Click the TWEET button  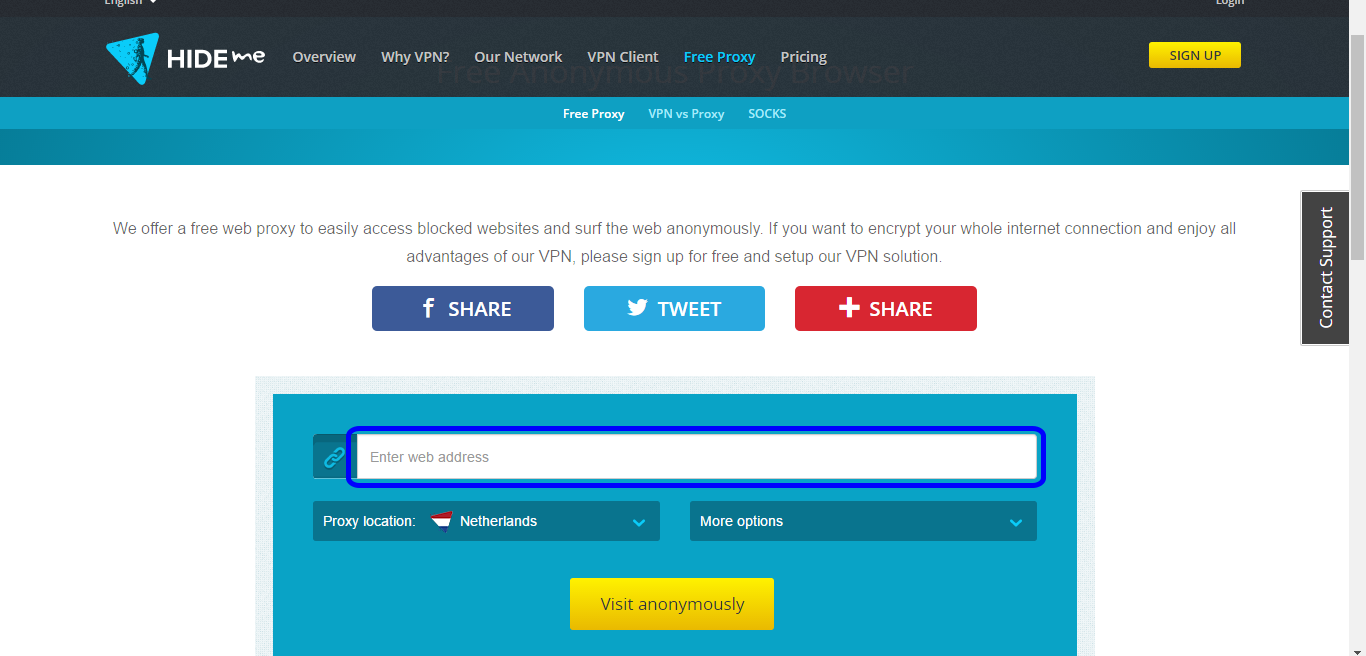(674, 308)
